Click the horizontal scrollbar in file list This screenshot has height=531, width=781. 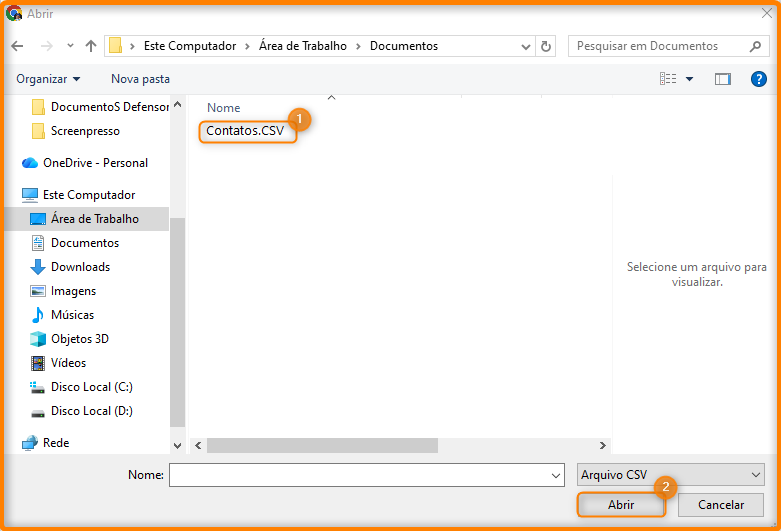point(322,446)
